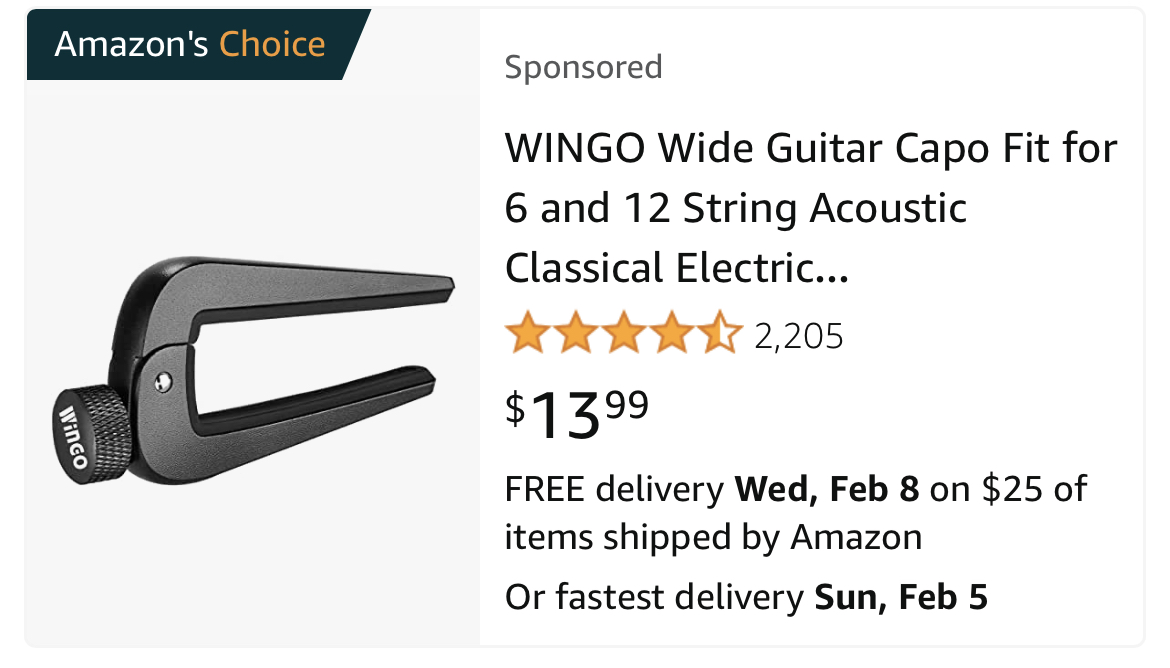The height and width of the screenshot is (668, 1170).
Task: Click the Sponsored label
Action: pyautogui.click(x=583, y=67)
